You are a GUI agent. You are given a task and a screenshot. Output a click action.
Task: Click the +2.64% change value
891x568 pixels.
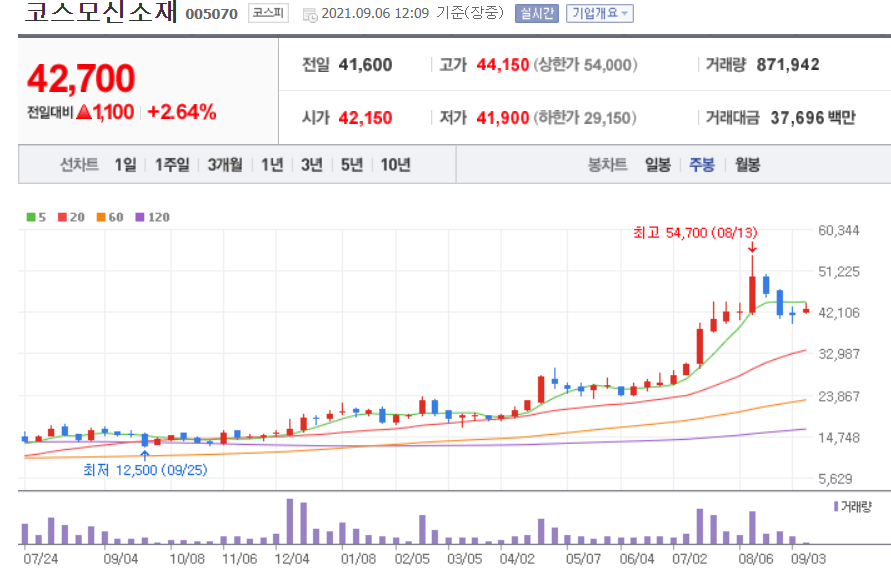tap(182, 112)
